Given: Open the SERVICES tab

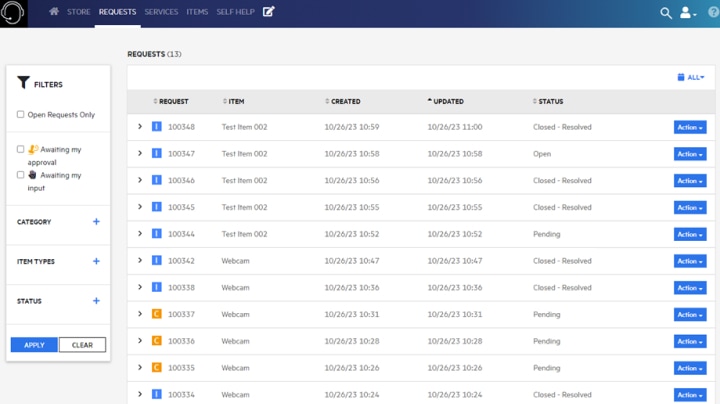Looking at the screenshot, I should [x=161, y=12].
